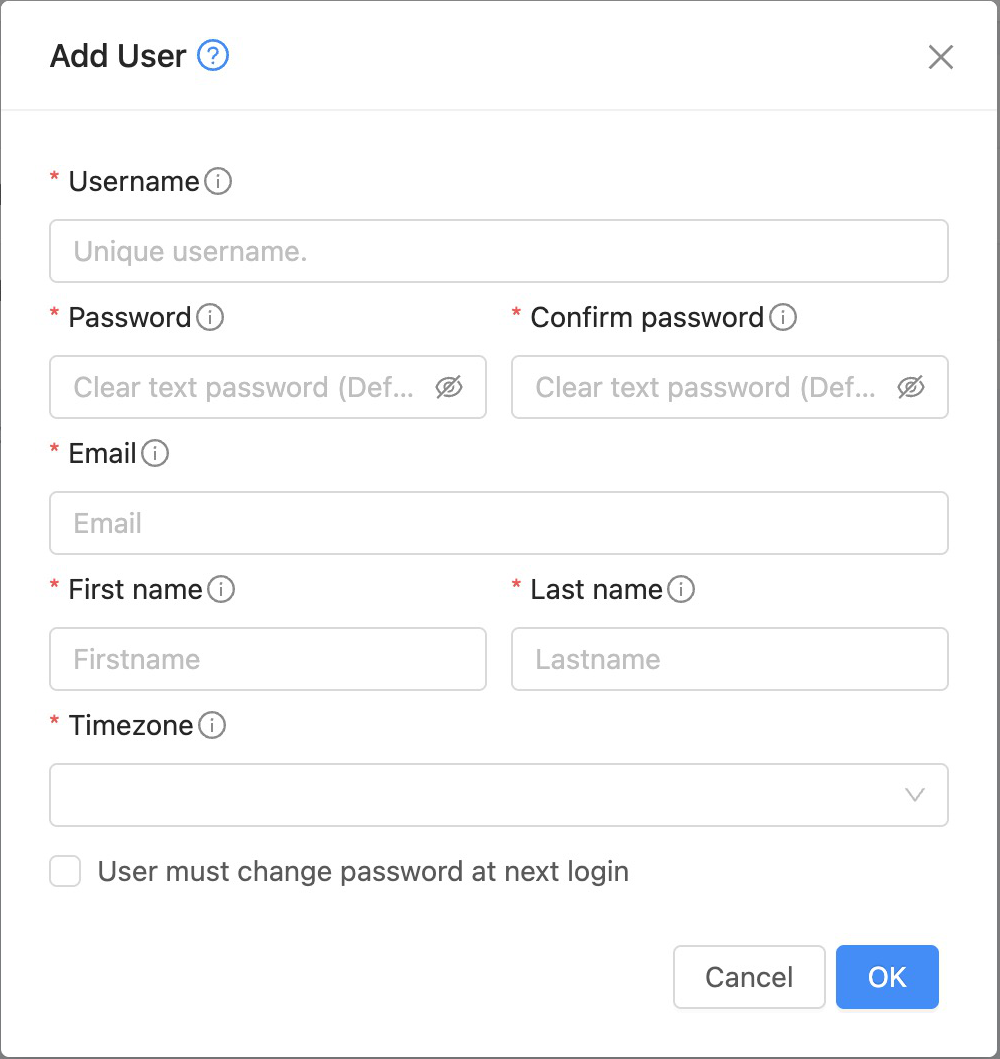1000x1059 pixels.
Task: Click into the Email input field
Action: [x=498, y=523]
